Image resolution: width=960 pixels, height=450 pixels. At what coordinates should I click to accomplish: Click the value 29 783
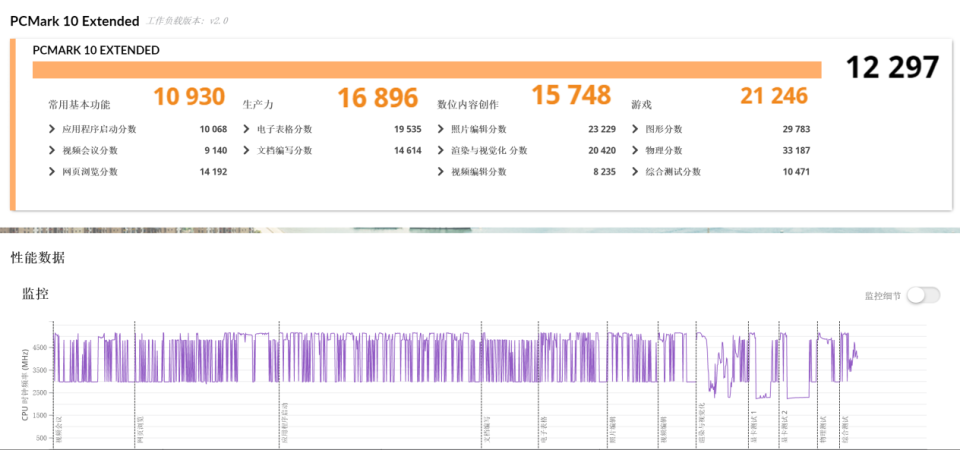(796, 129)
